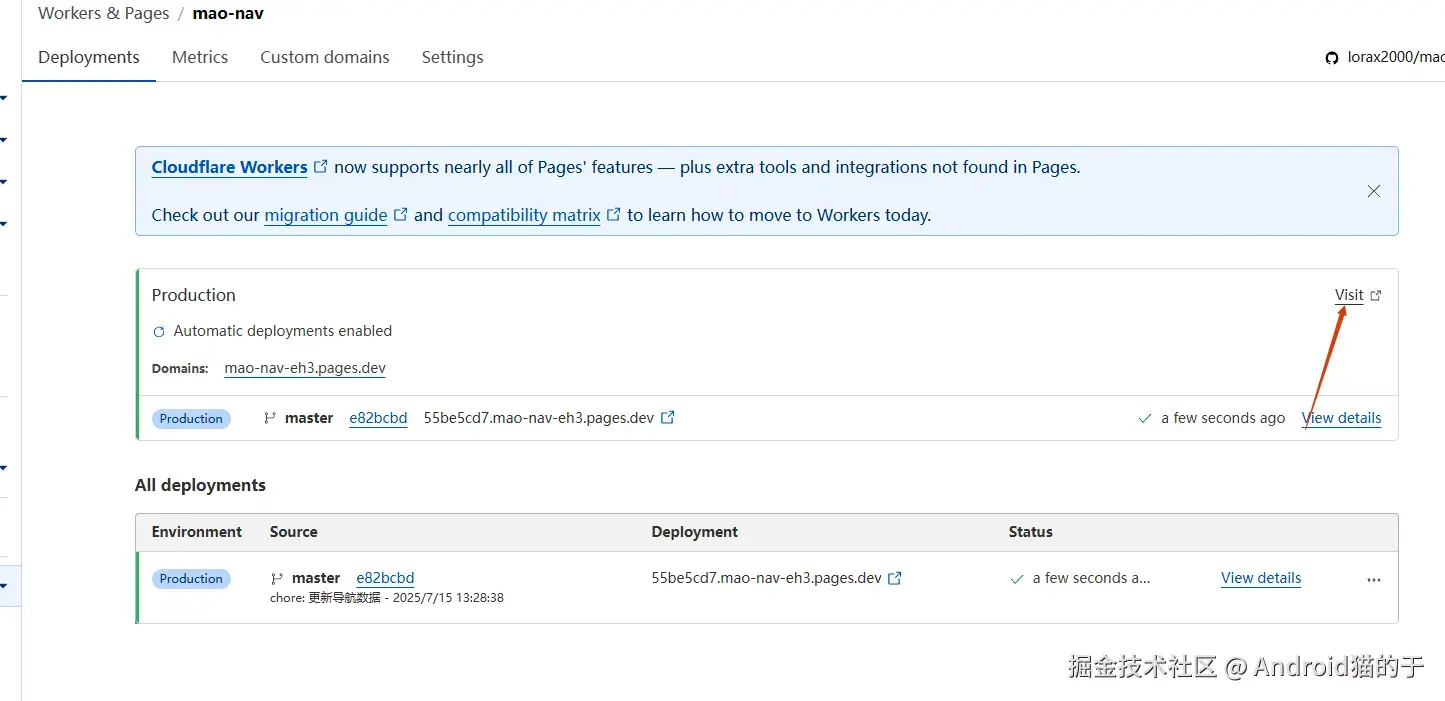Click external-link icon beside Cloudflare Workers
Viewport: 1445px width, 701px height.
tap(321, 167)
